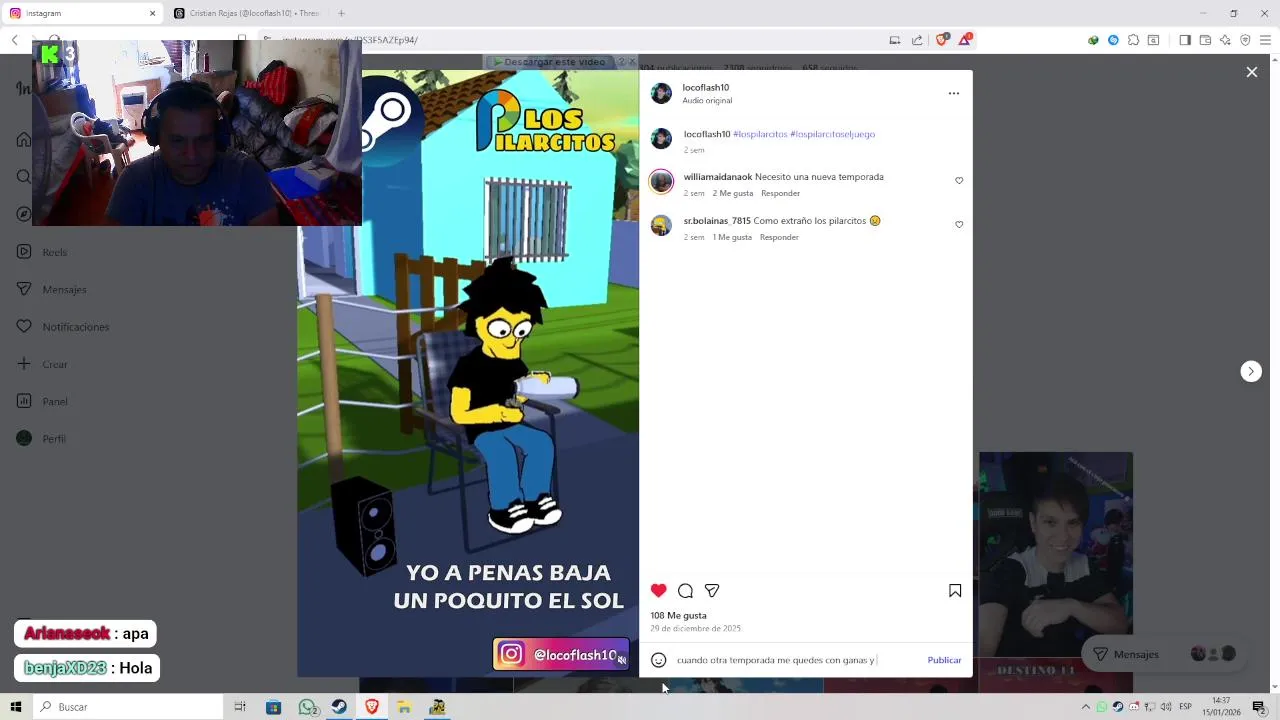Close the post overlay with the X
The height and width of the screenshot is (720, 1280).
(1251, 72)
